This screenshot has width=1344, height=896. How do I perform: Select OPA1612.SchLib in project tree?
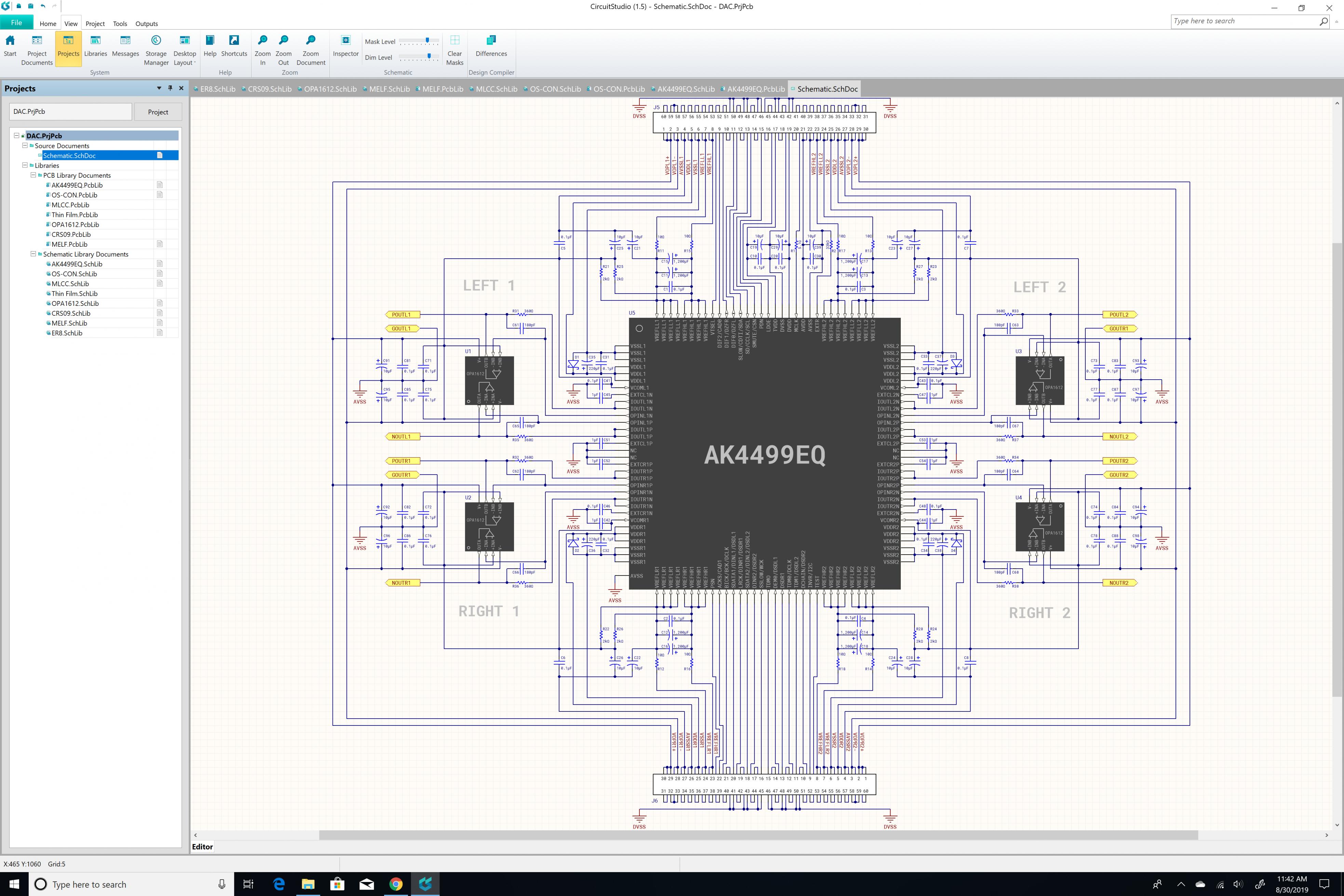click(75, 303)
